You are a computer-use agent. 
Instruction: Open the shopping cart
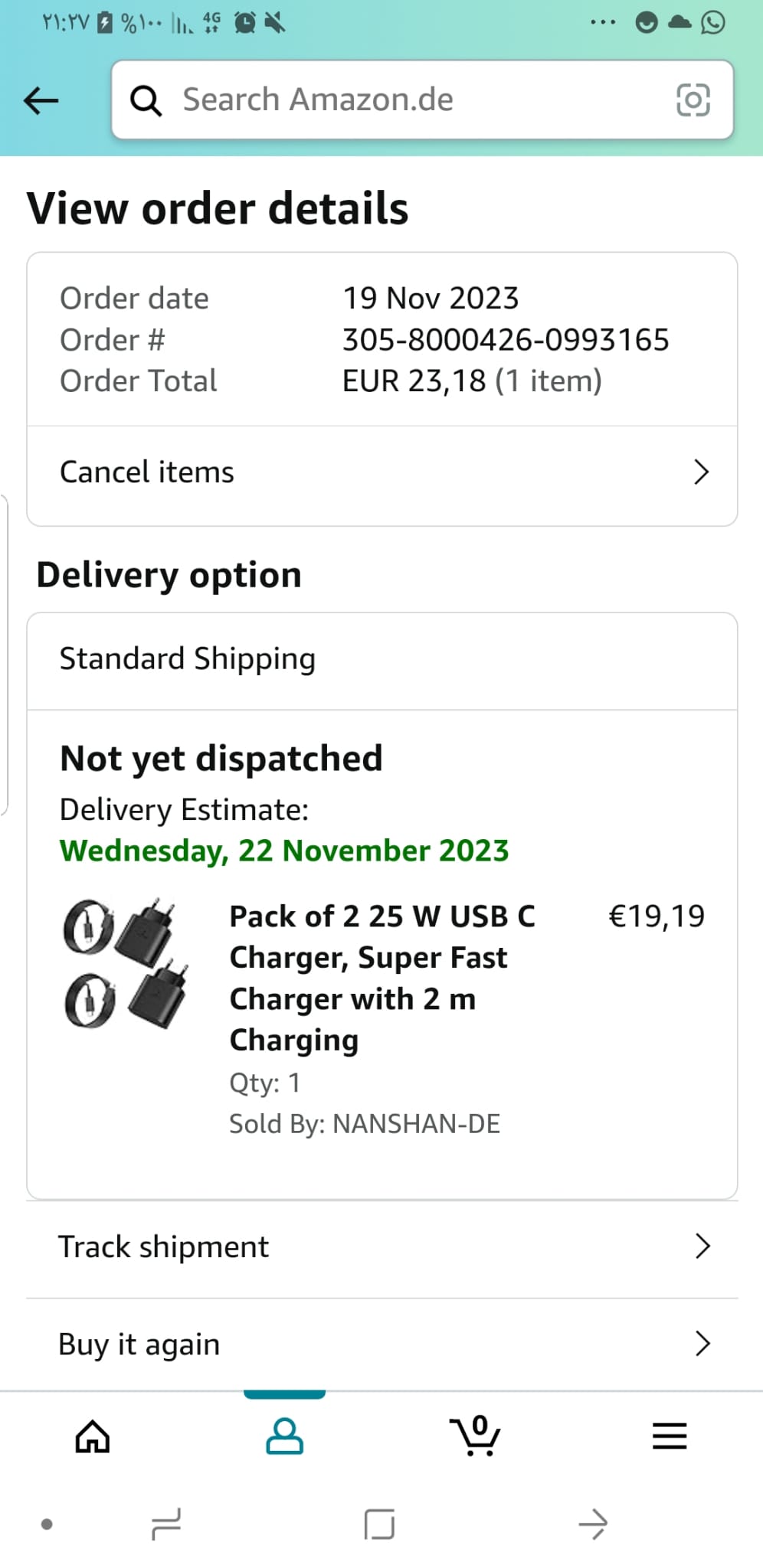click(476, 1436)
